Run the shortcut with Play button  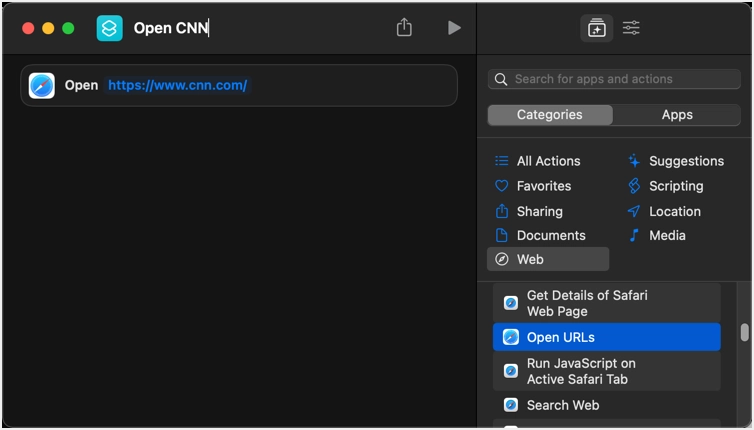point(454,28)
